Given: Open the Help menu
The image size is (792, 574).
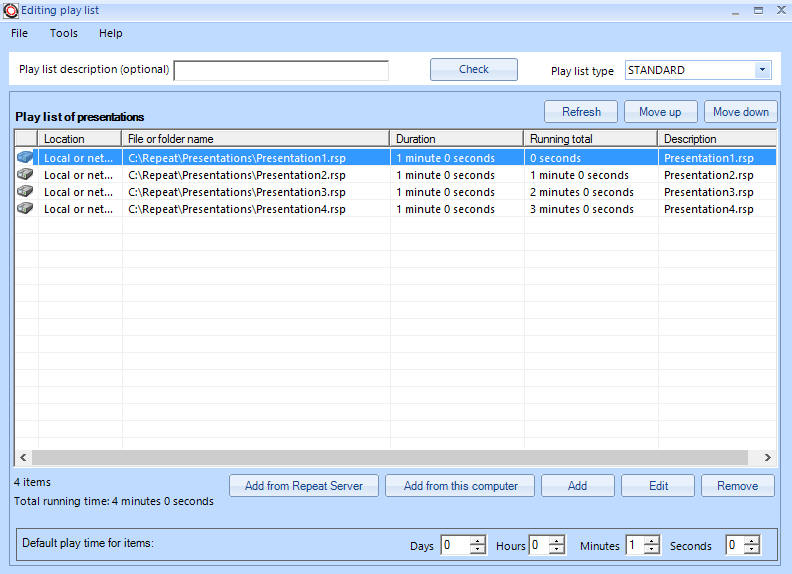Looking at the screenshot, I should (111, 33).
